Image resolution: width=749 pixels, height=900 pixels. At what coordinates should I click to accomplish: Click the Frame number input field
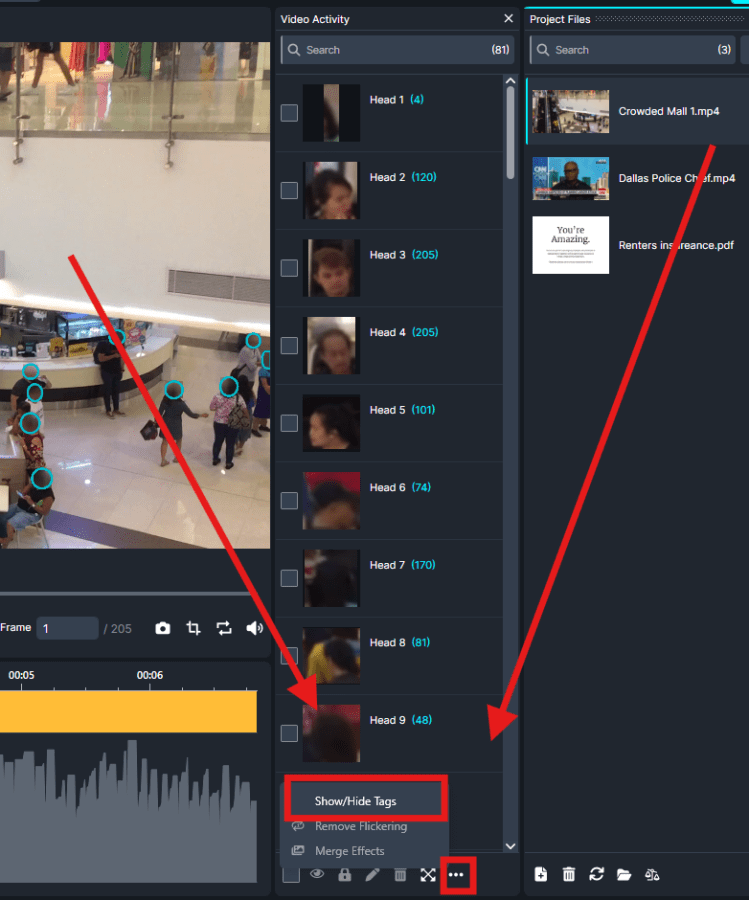[x=68, y=628]
